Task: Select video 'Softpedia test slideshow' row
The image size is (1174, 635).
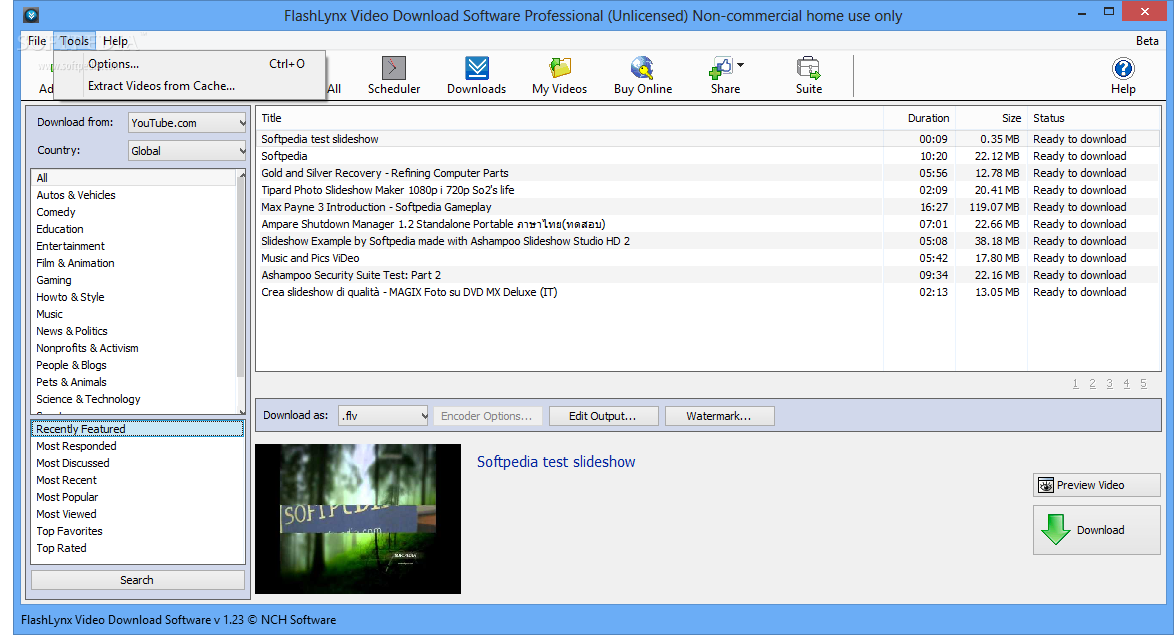Action: (708, 139)
